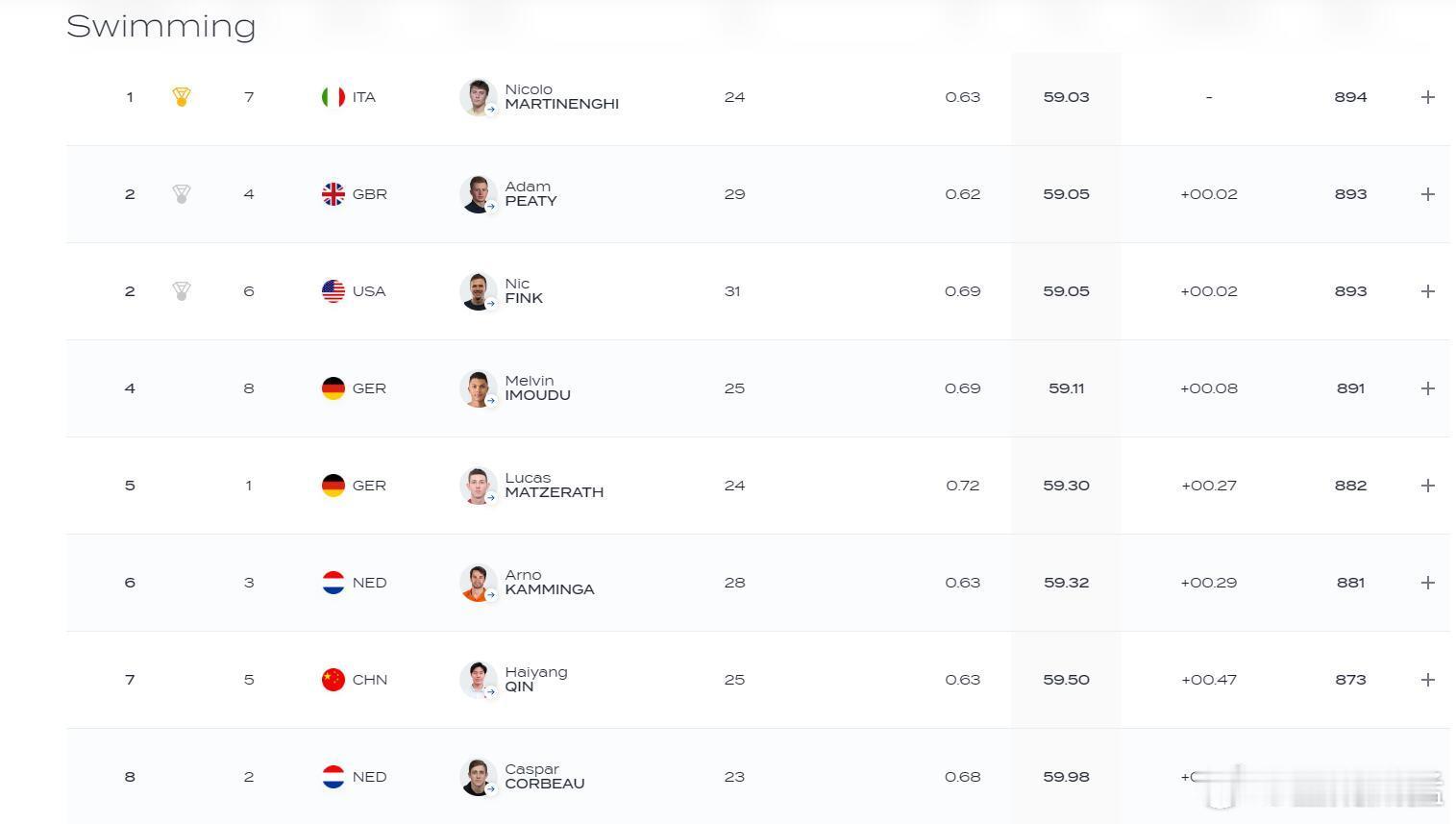This screenshot has height=824, width=1456.
Task: Expand Melvin Imoudu's result details
Action: 1428,388
